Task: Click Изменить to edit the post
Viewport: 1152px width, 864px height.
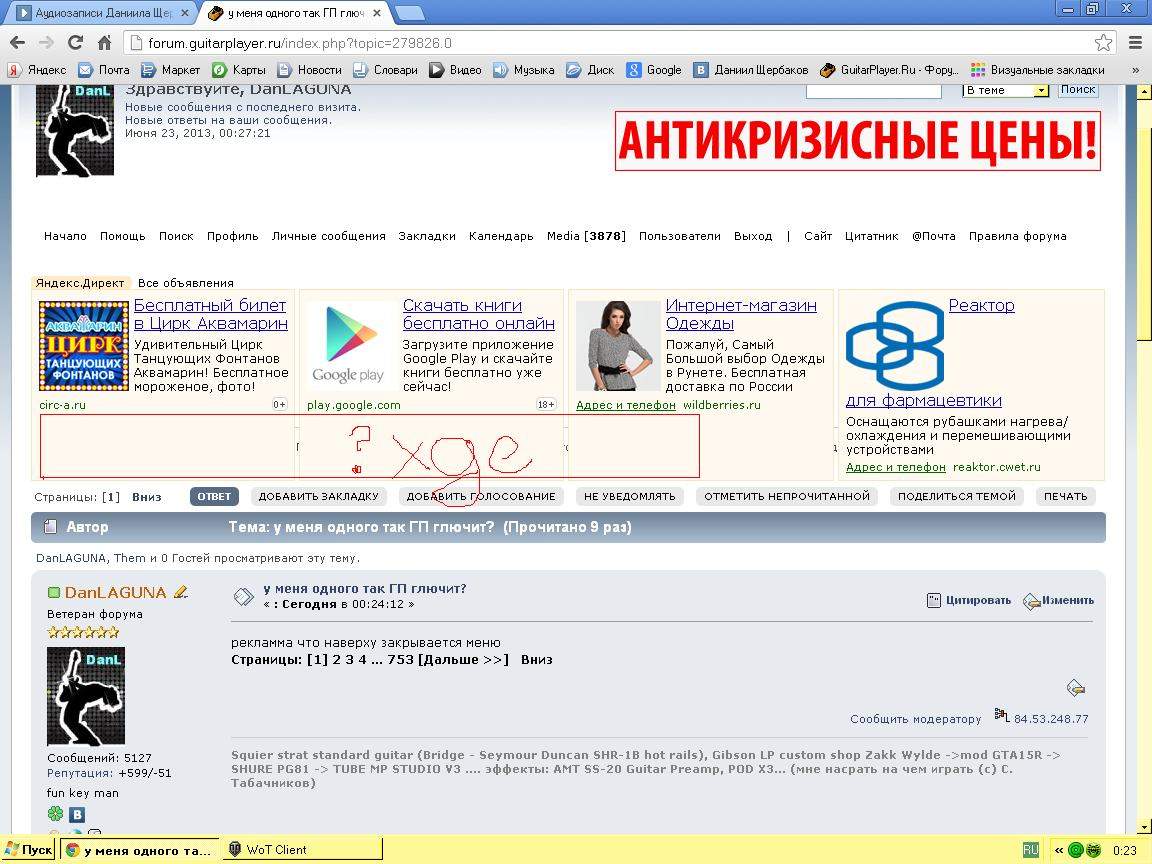Action: (x=1059, y=600)
